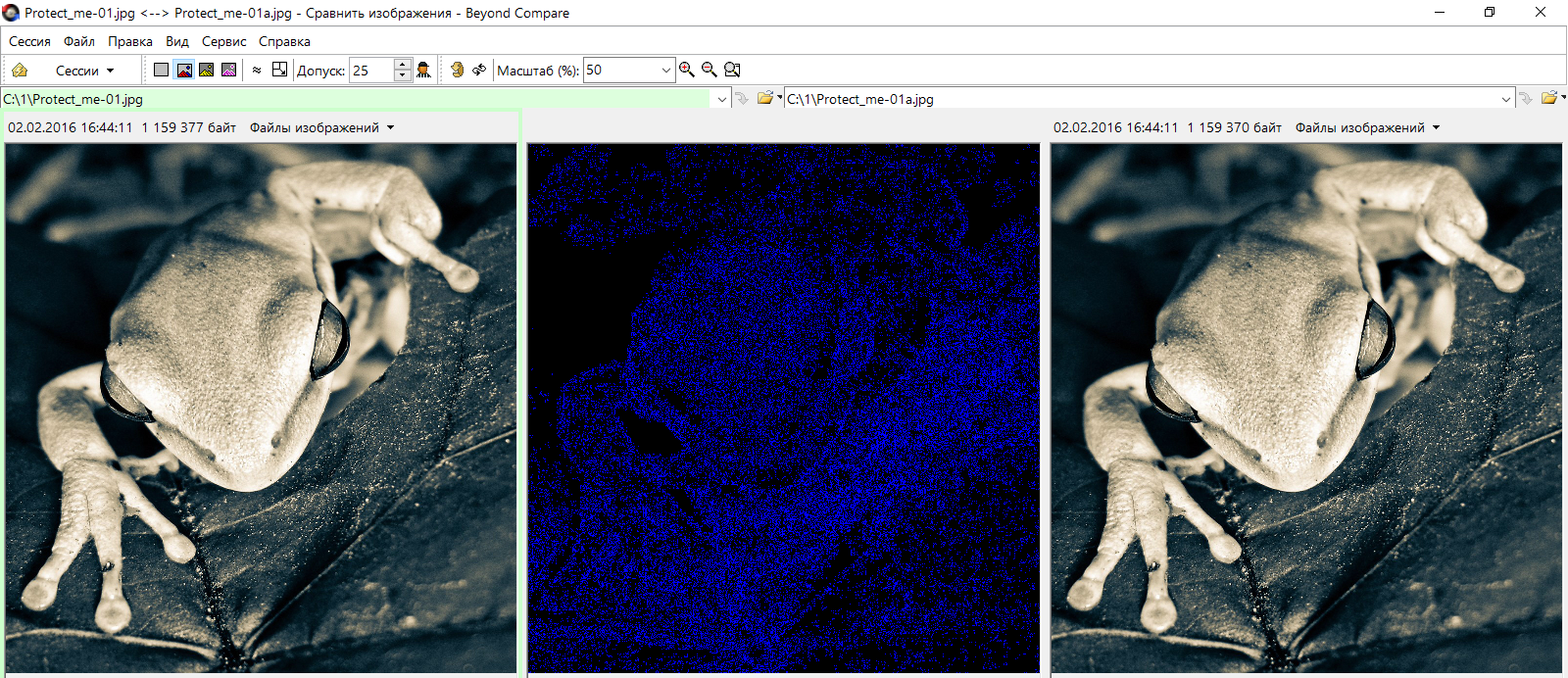The image size is (1568, 678).
Task: Browse for the left file with folder icon
Action: click(x=765, y=98)
